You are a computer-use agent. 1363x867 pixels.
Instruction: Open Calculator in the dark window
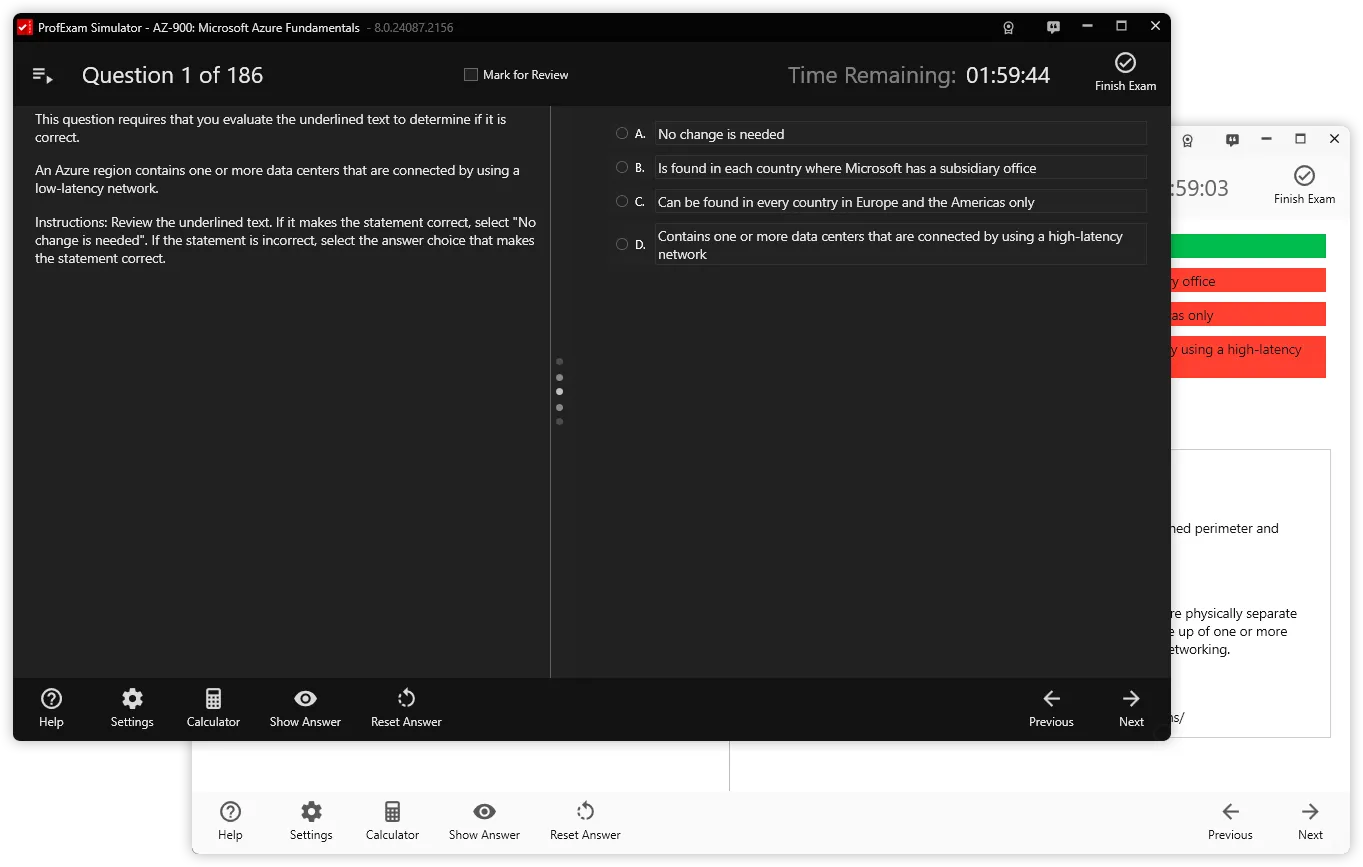[213, 708]
